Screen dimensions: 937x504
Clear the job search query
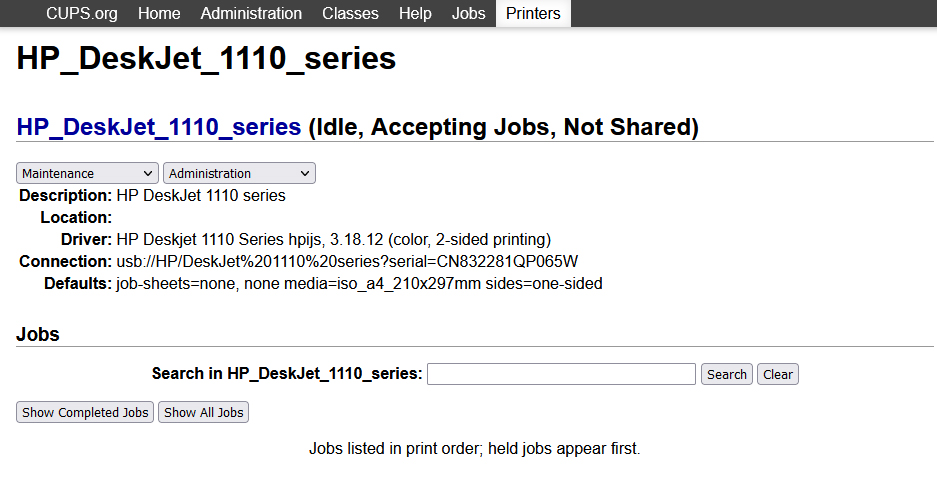[777, 374]
